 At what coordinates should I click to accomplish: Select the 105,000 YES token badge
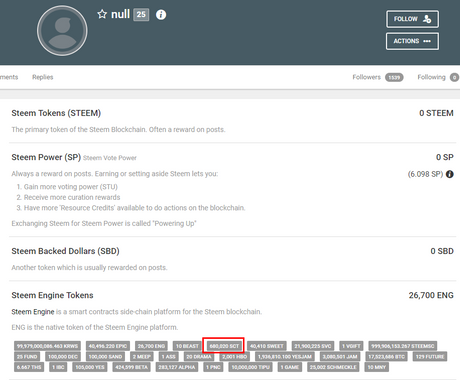click(x=90, y=367)
